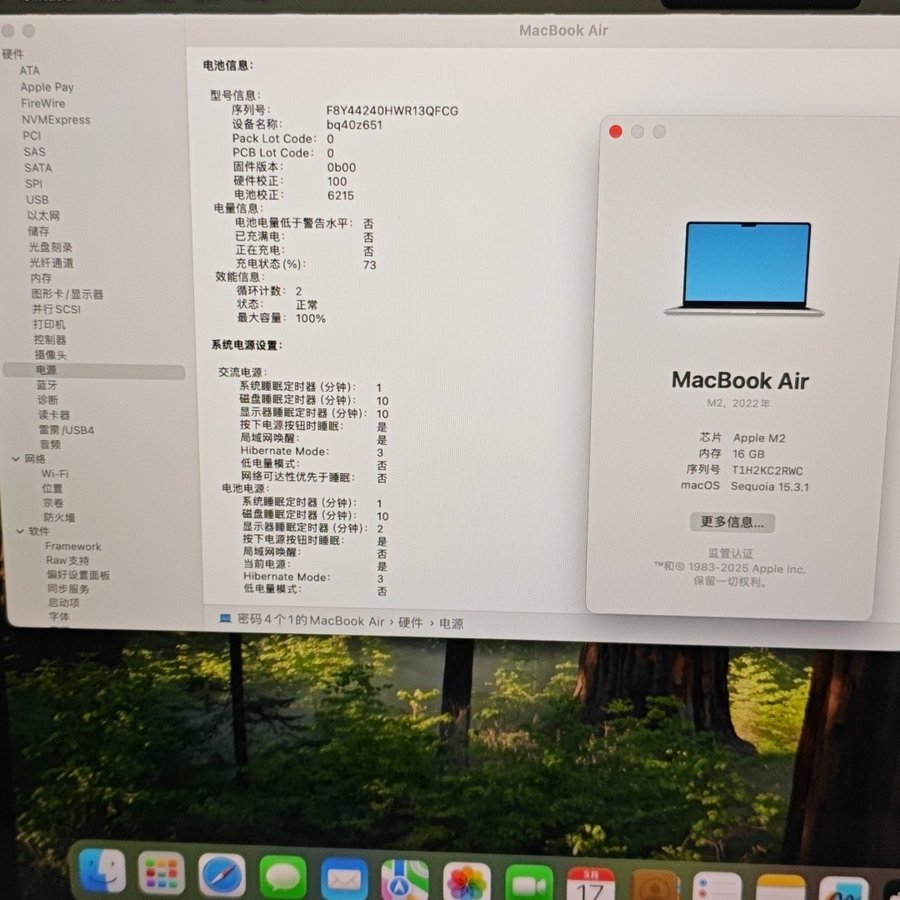900x900 pixels.
Task: Open Reminders from the Dock
Action: tap(717, 886)
